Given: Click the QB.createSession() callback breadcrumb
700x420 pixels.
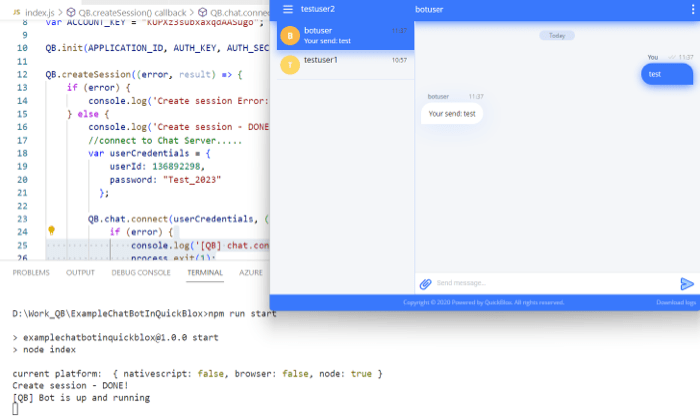Looking at the screenshot, I should click(132, 12).
